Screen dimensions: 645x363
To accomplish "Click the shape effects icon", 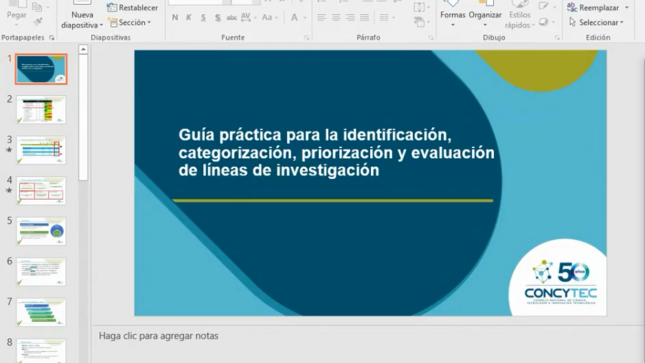I will (x=543, y=22).
